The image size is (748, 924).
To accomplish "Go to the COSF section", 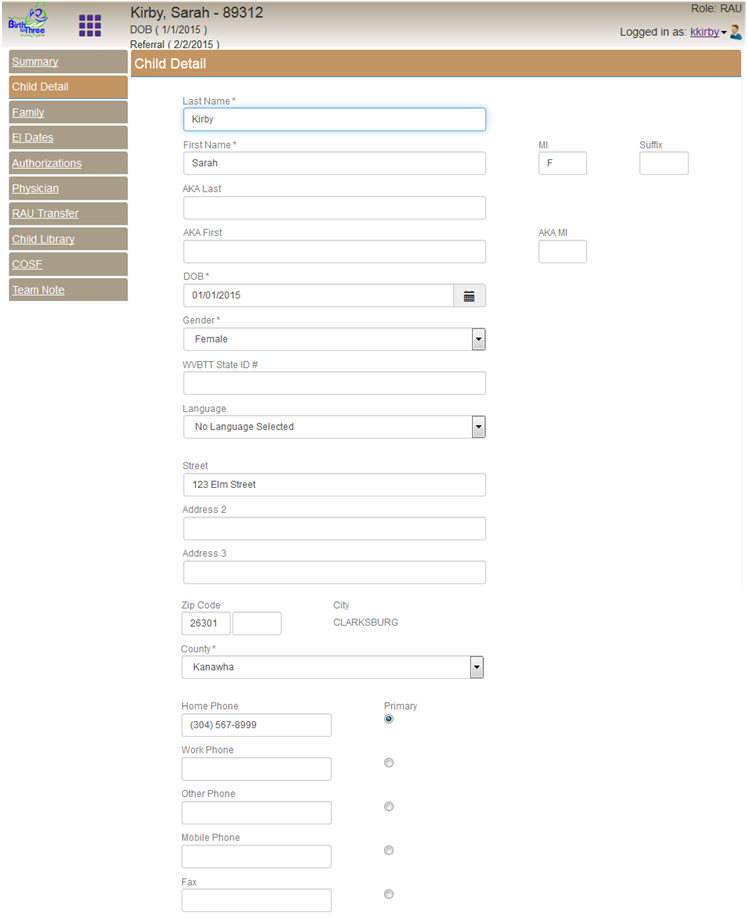I will pos(68,265).
